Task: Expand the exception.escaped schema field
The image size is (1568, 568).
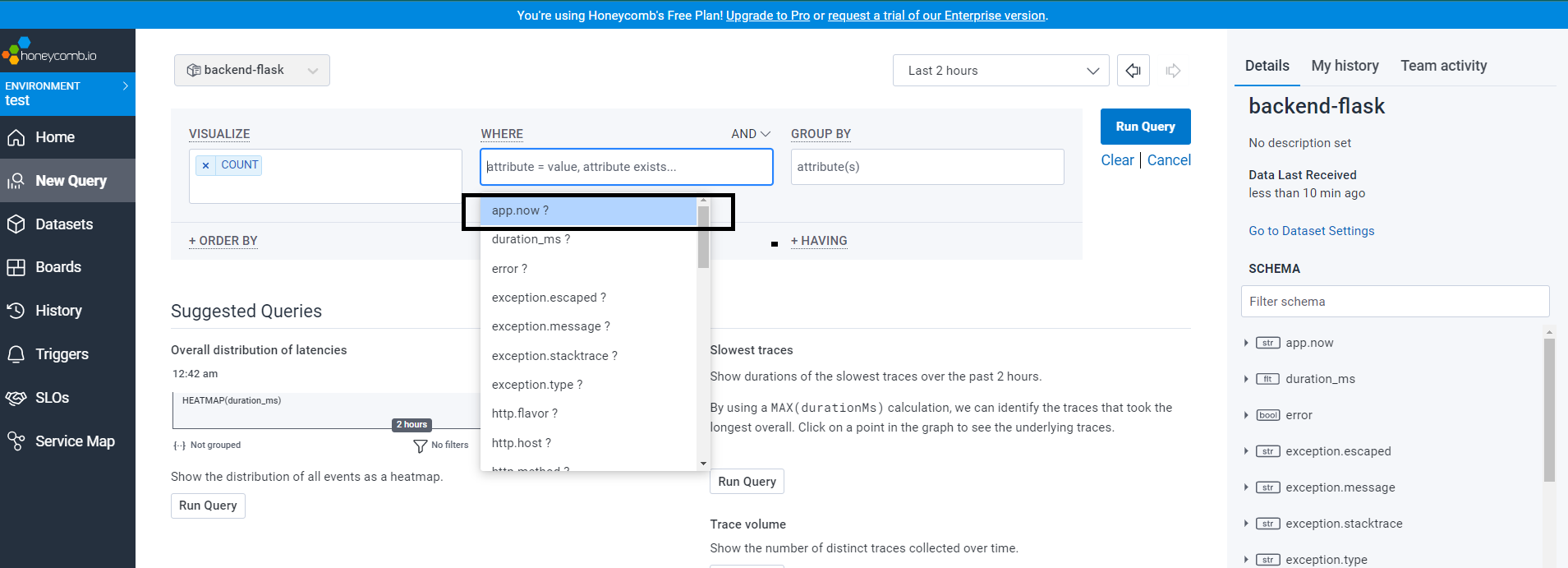Action: 1246,451
